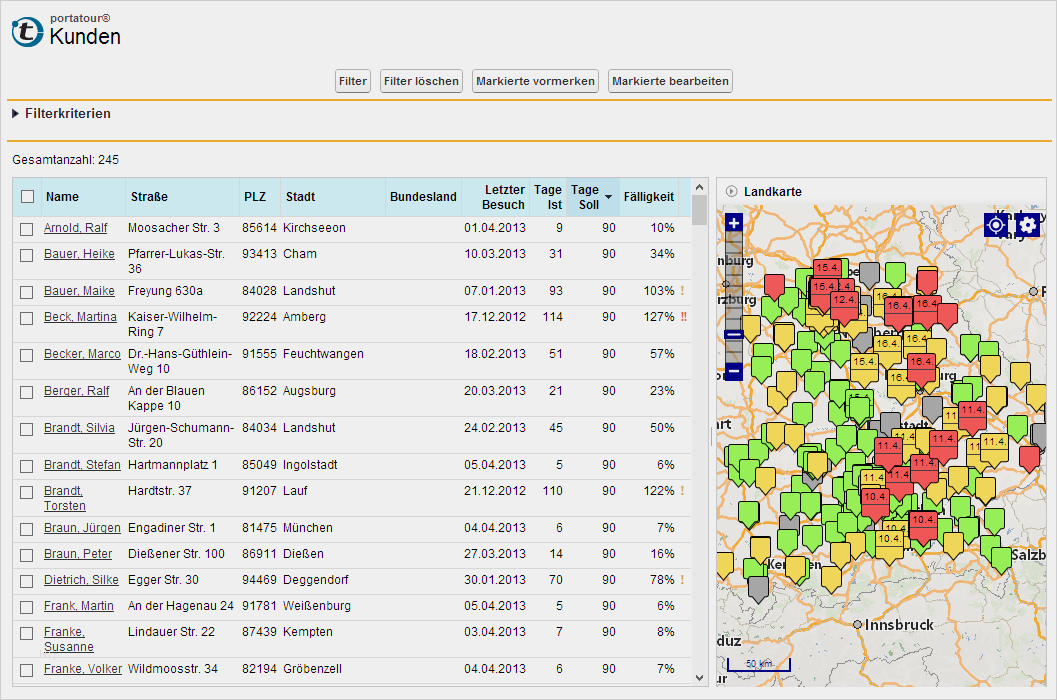
Task: Sort table by Fälligkeit column
Action: pyautogui.click(x=648, y=197)
